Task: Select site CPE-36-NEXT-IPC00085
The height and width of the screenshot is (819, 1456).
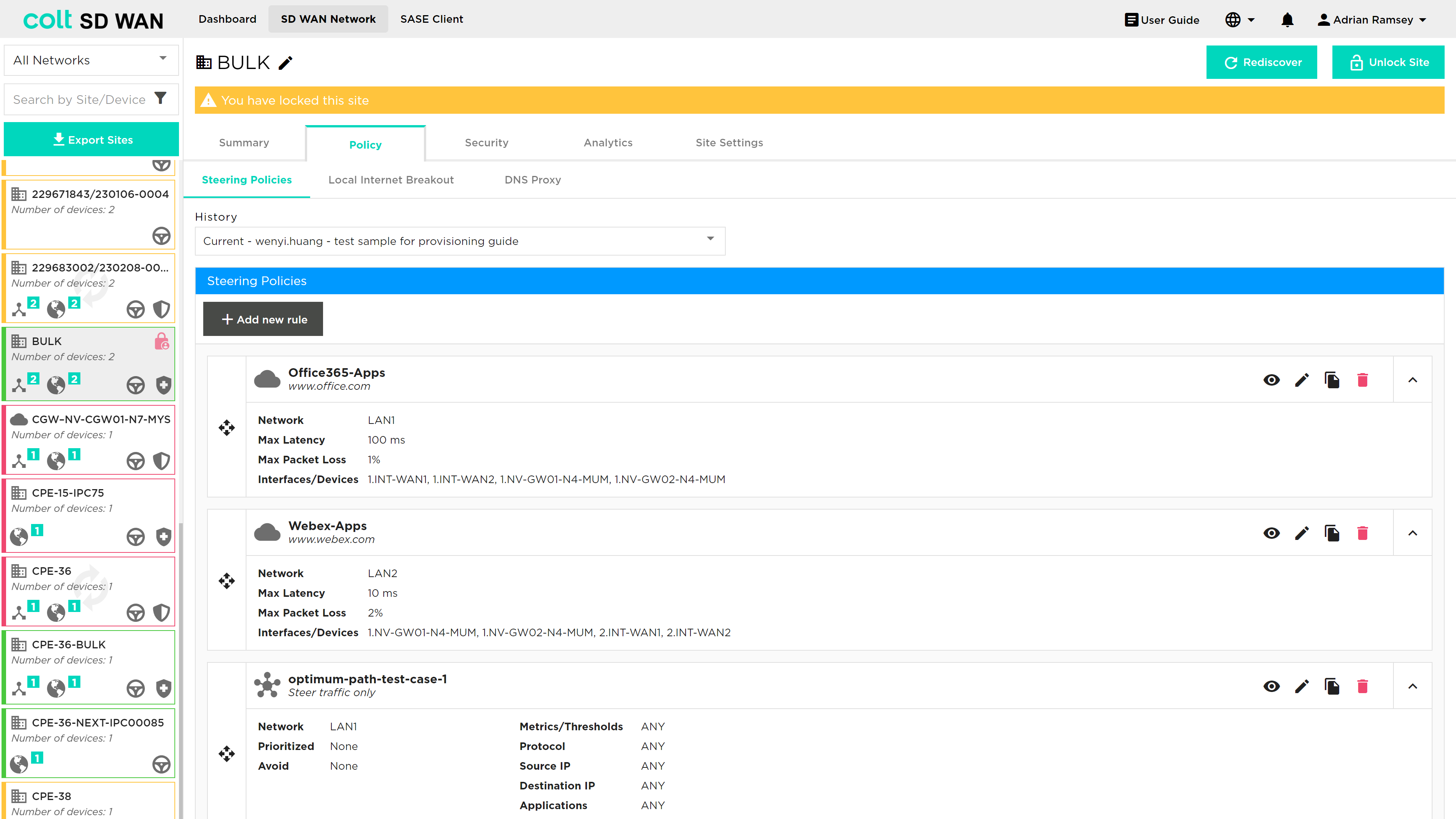Action: coord(89,743)
